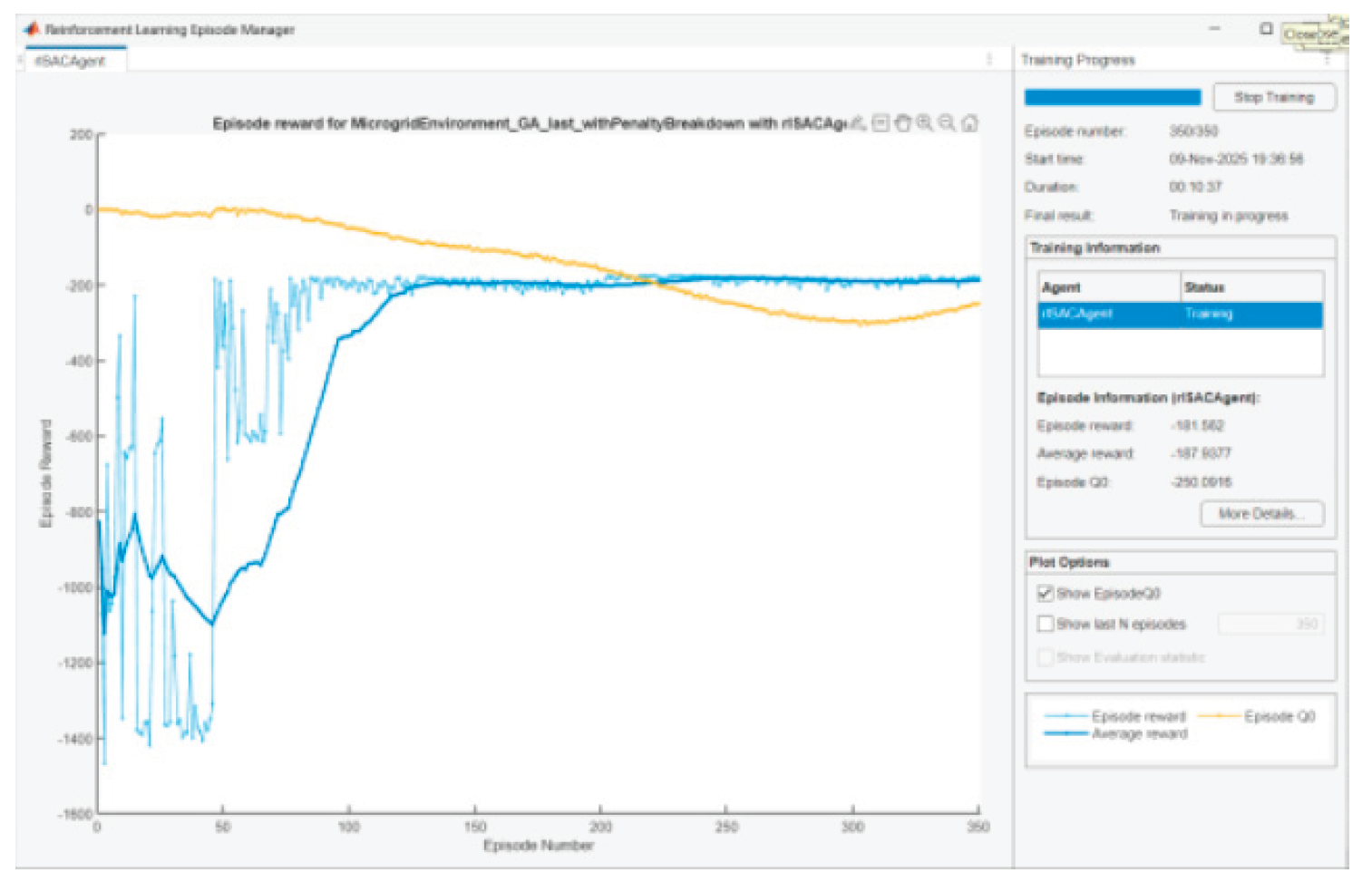The width and height of the screenshot is (1372, 892).
Task: Click the MATLAB logo in title bar
Action: click(x=33, y=29)
